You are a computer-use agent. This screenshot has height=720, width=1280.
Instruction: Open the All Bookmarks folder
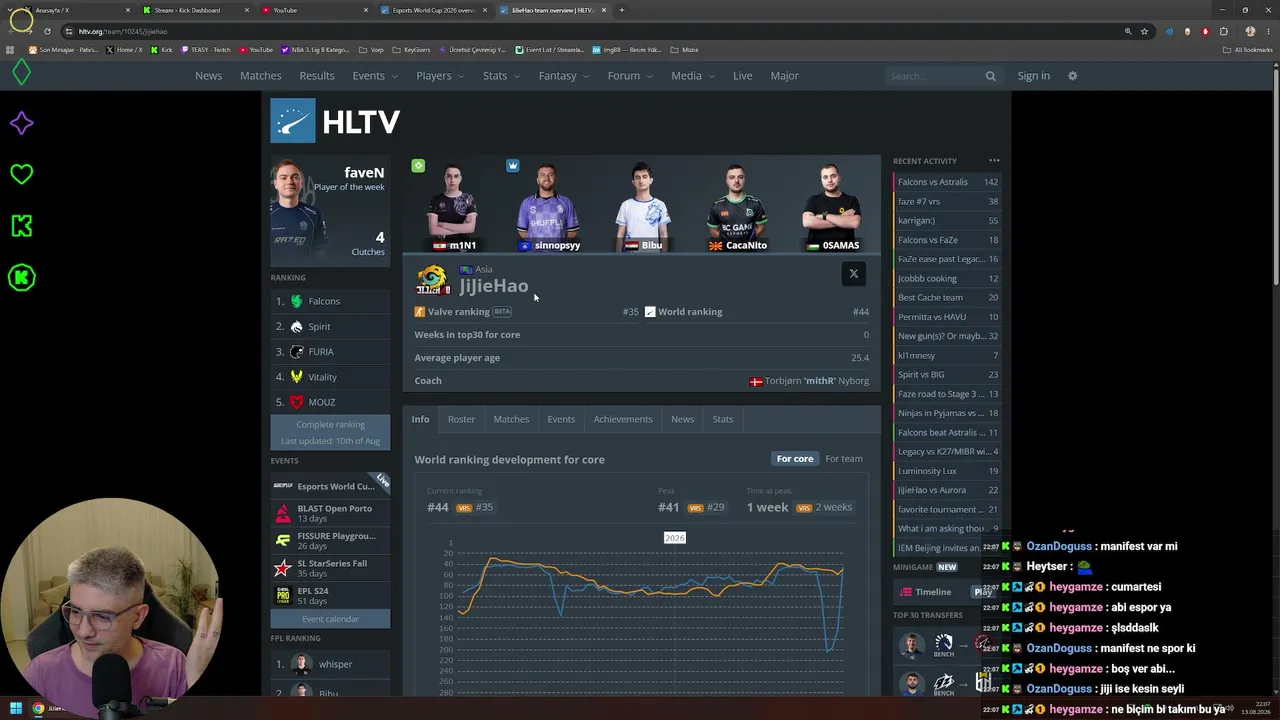1248,50
